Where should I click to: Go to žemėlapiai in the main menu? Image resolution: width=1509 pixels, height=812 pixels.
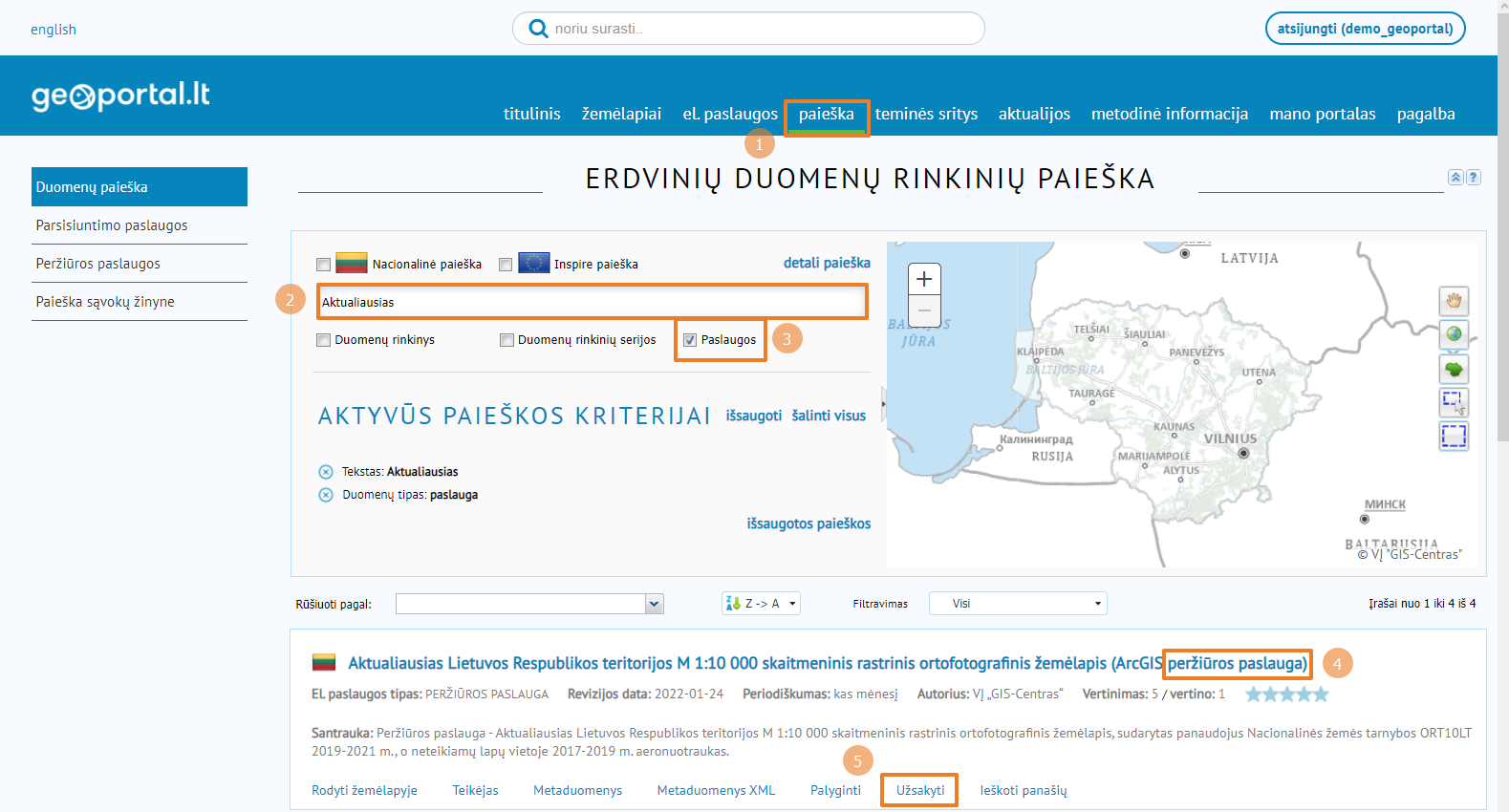621,114
